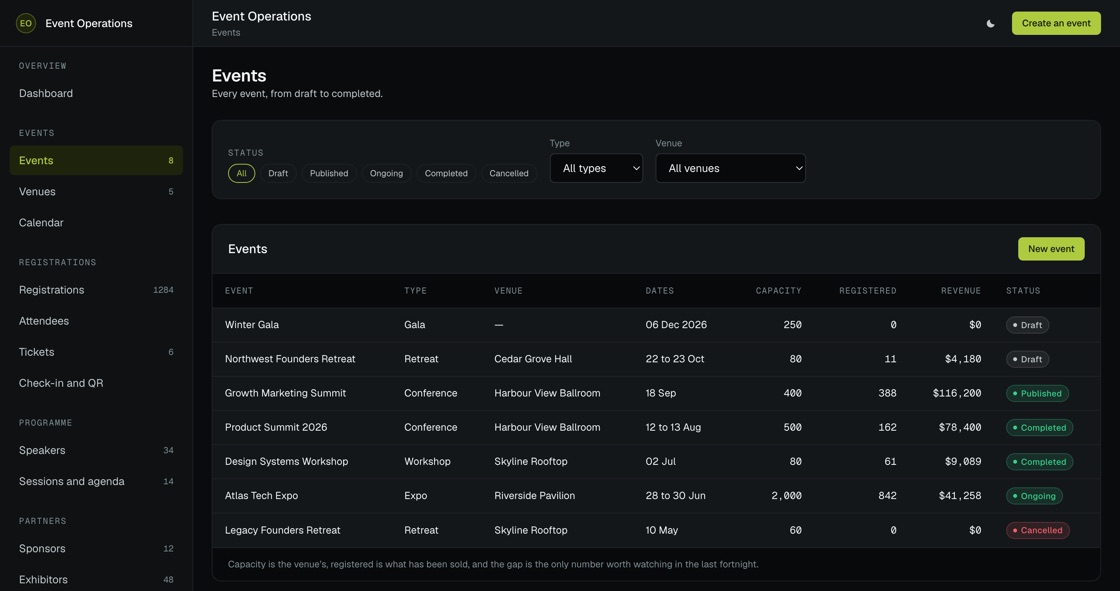Filter events by Ongoing status
This screenshot has height=591, width=1120.
coord(386,174)
